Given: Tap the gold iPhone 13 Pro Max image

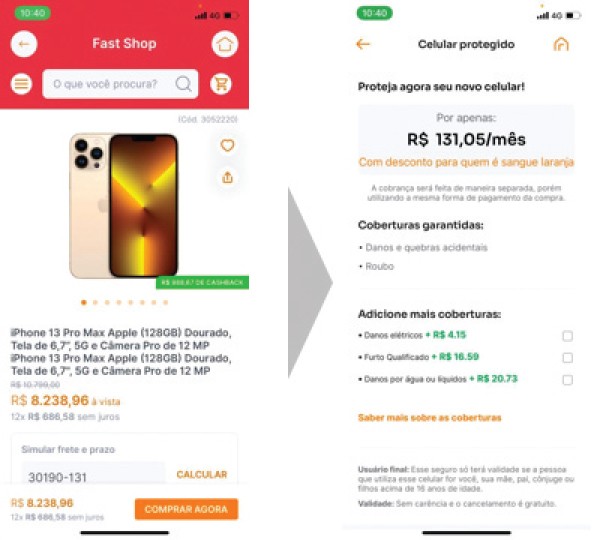Looking at the screenshot, I should coord(123,206).
